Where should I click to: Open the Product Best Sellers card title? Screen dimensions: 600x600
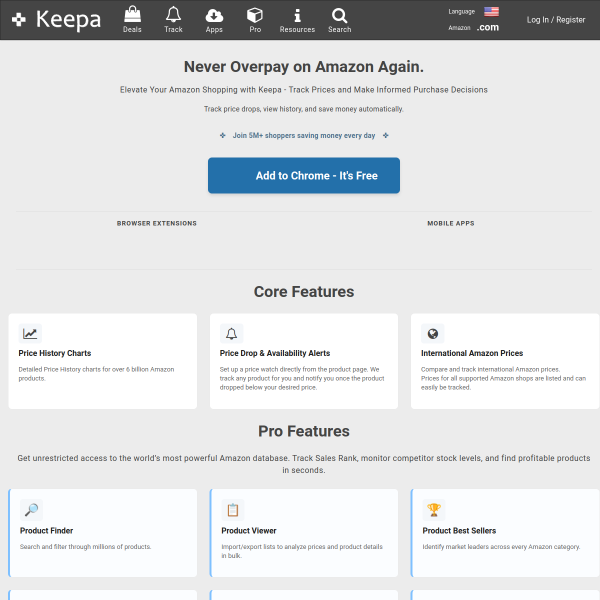point(459,531)
